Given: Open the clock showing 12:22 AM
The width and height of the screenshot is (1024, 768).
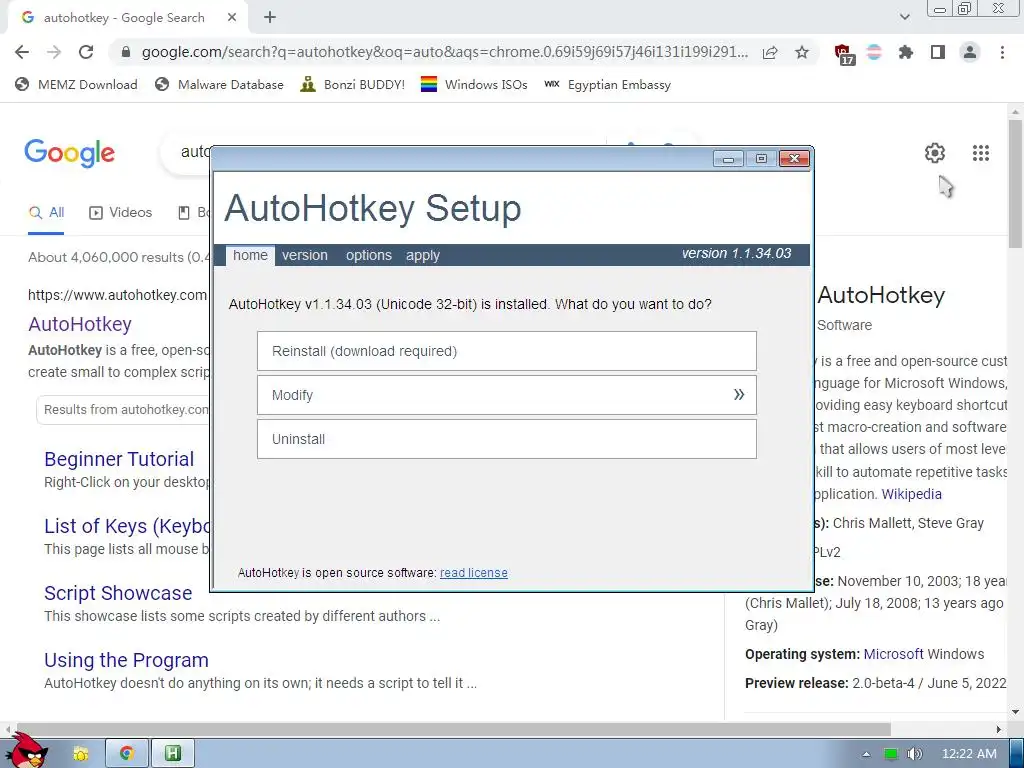Looking at the screenshot, I should 969,754.
